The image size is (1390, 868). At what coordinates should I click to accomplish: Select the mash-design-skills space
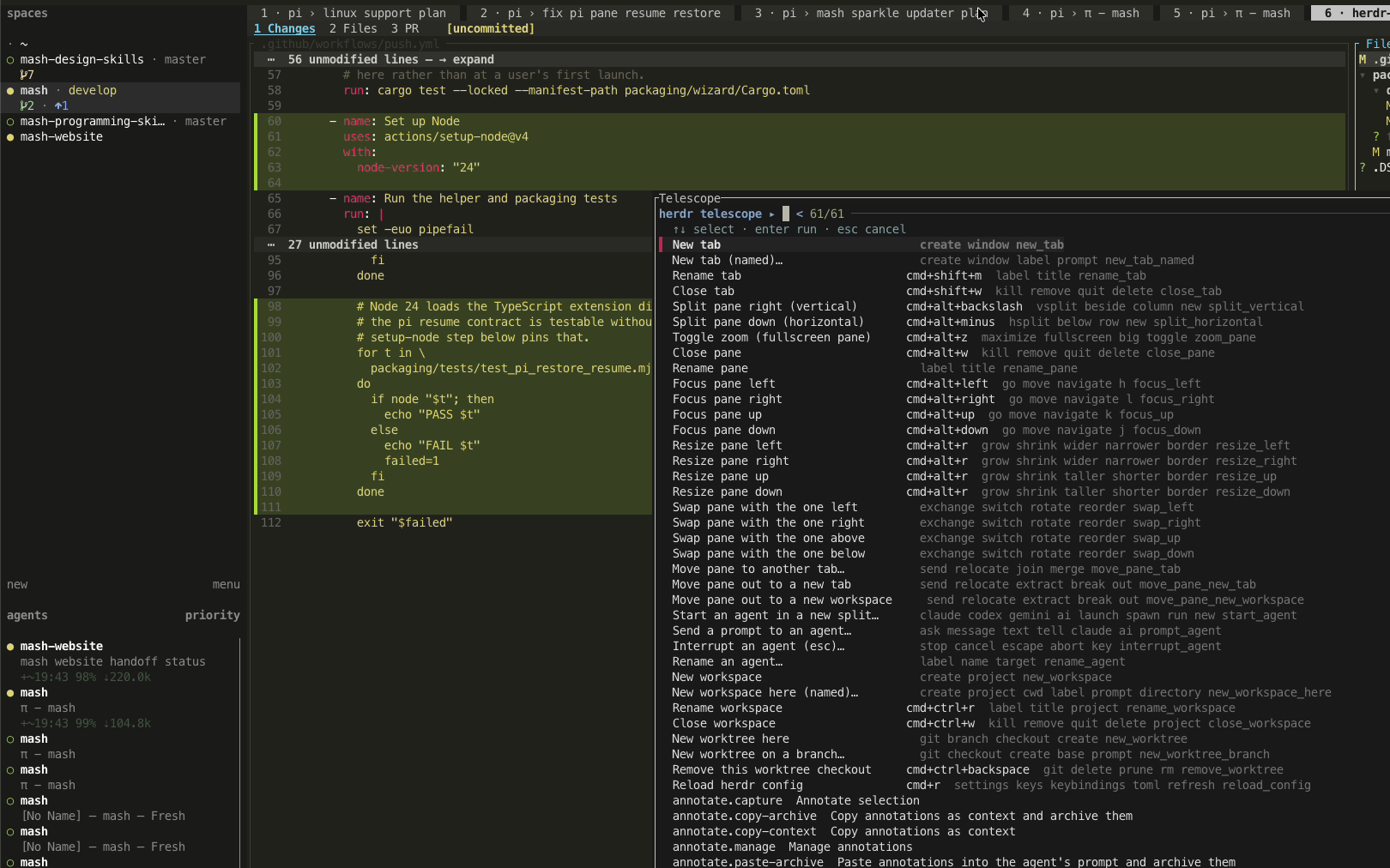pyautogui.click(x=120, y=67)
